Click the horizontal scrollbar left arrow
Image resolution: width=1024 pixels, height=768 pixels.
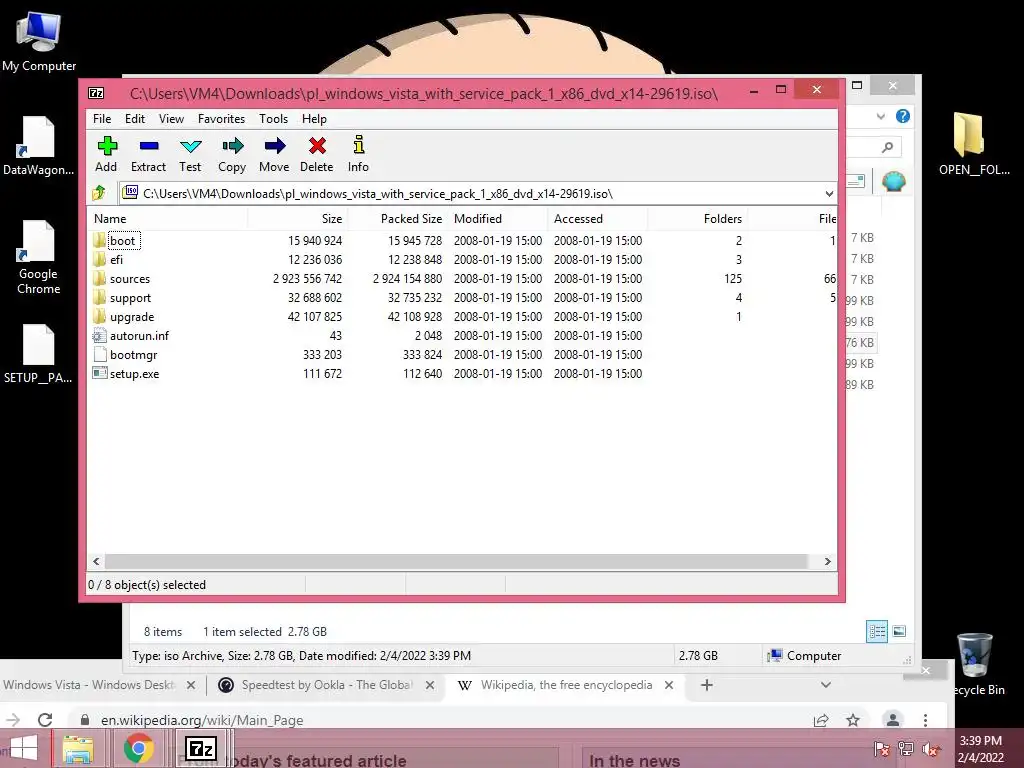pyautogui.click(x=96, y=562)
